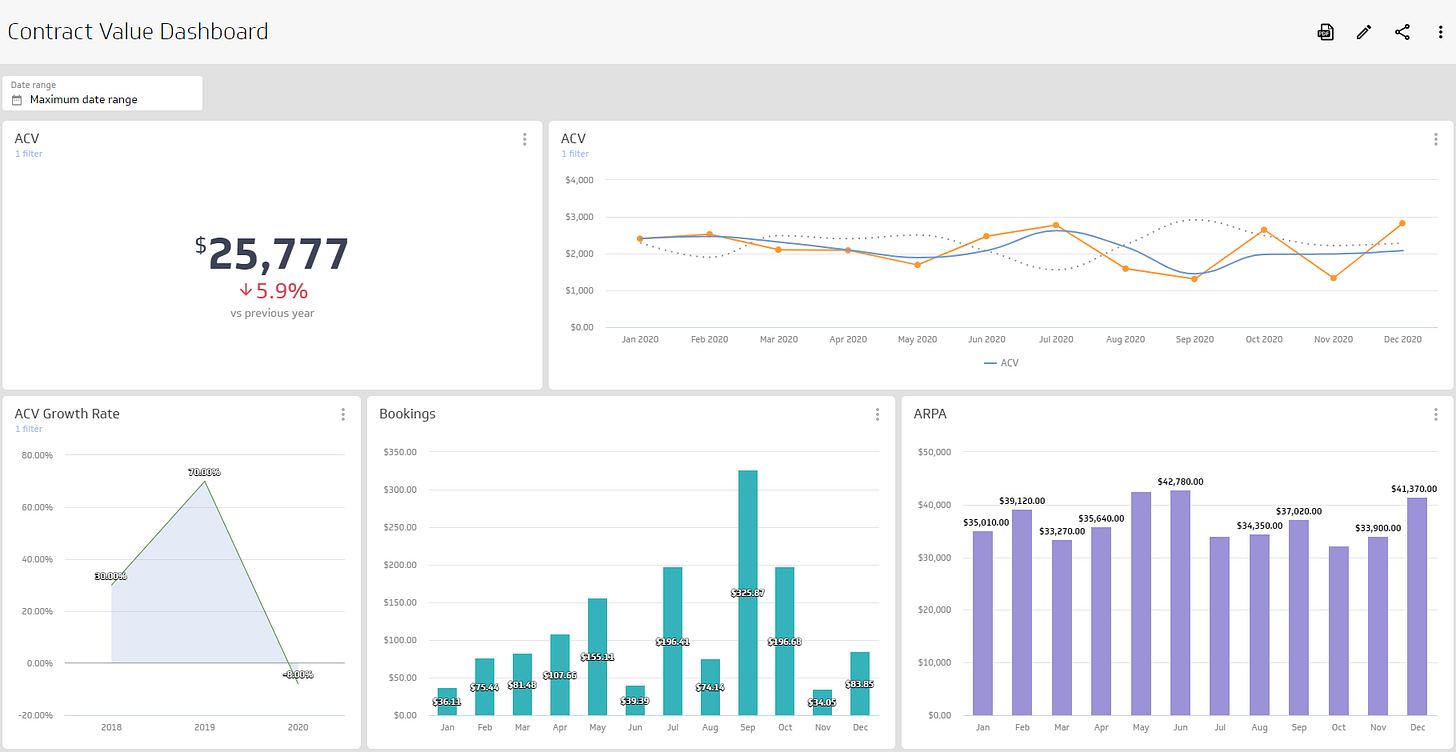Select the October Bookings bar
The width and height of the screenshot is (1456, 752).
(785, 641)
